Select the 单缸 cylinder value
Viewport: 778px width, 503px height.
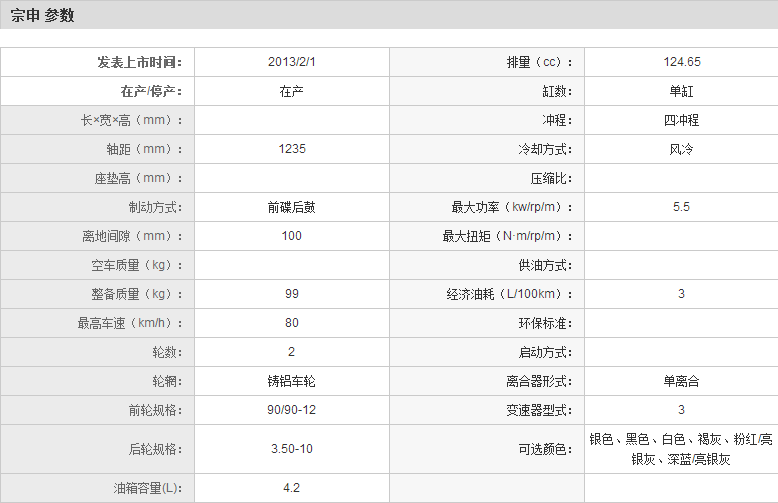tap(681, 91)
